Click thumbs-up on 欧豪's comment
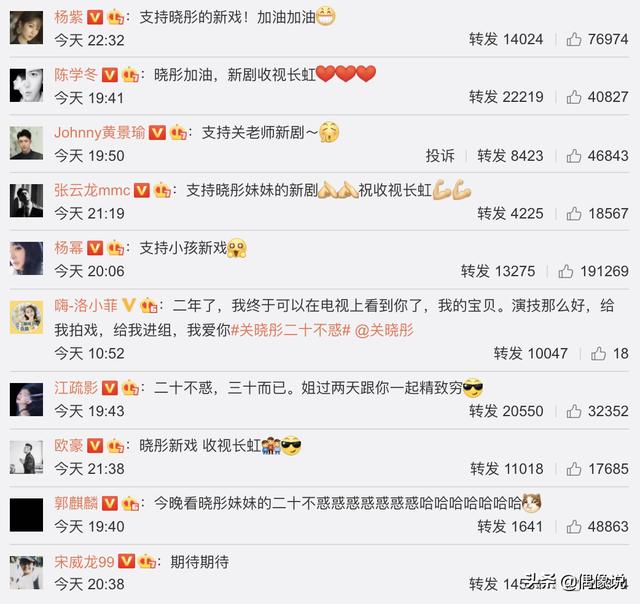The width and height of the screenshot is (640, 604). 573,469
